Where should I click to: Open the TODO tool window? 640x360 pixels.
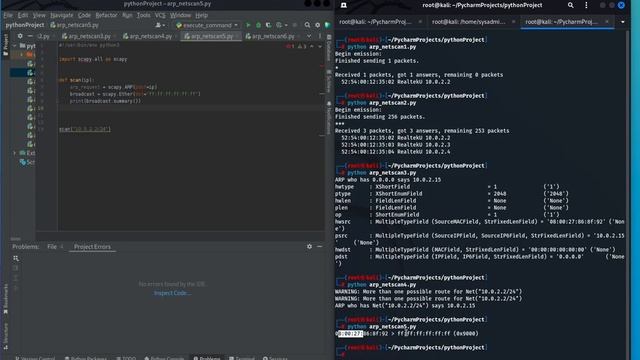126,358
